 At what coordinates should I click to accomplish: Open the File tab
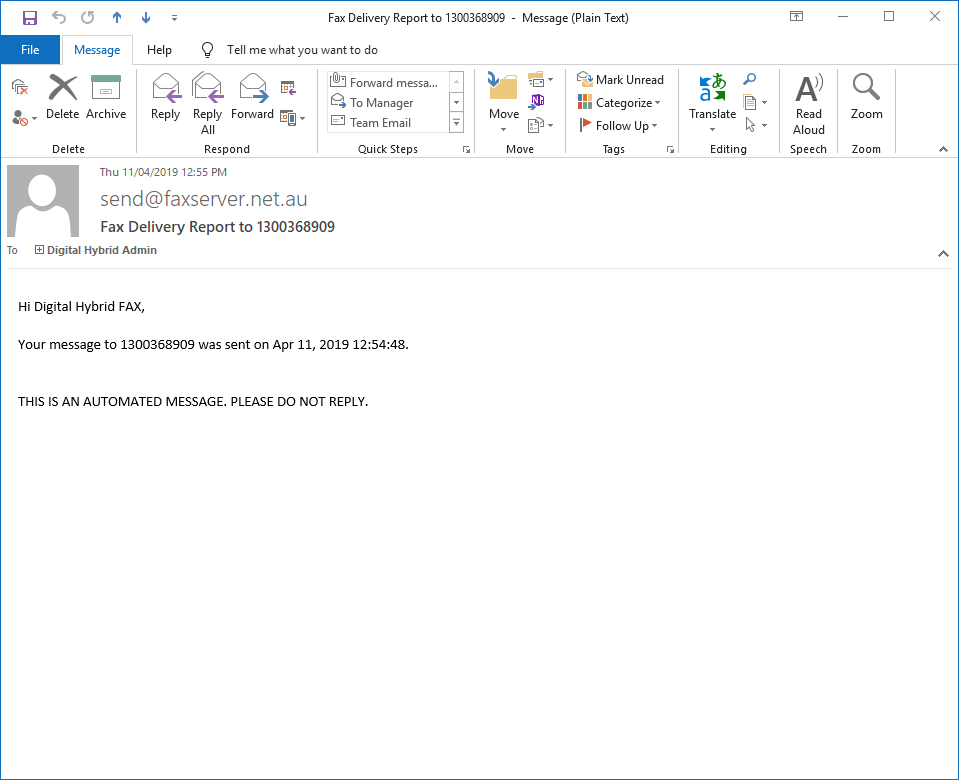tap(30, 50)
